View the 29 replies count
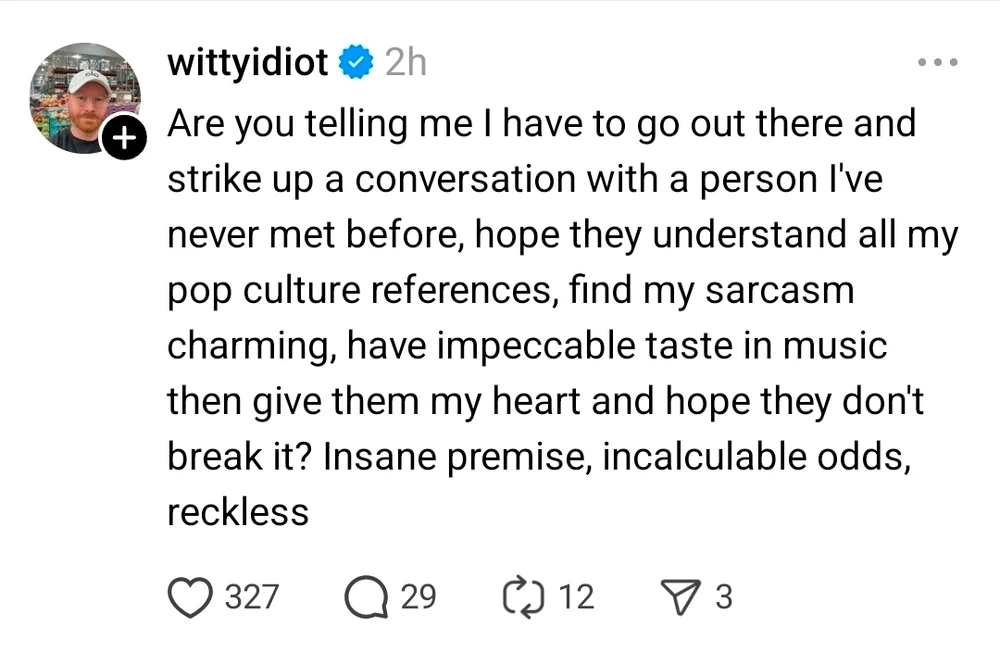The width and height of the screenshot is (1000, 654). 418,597
